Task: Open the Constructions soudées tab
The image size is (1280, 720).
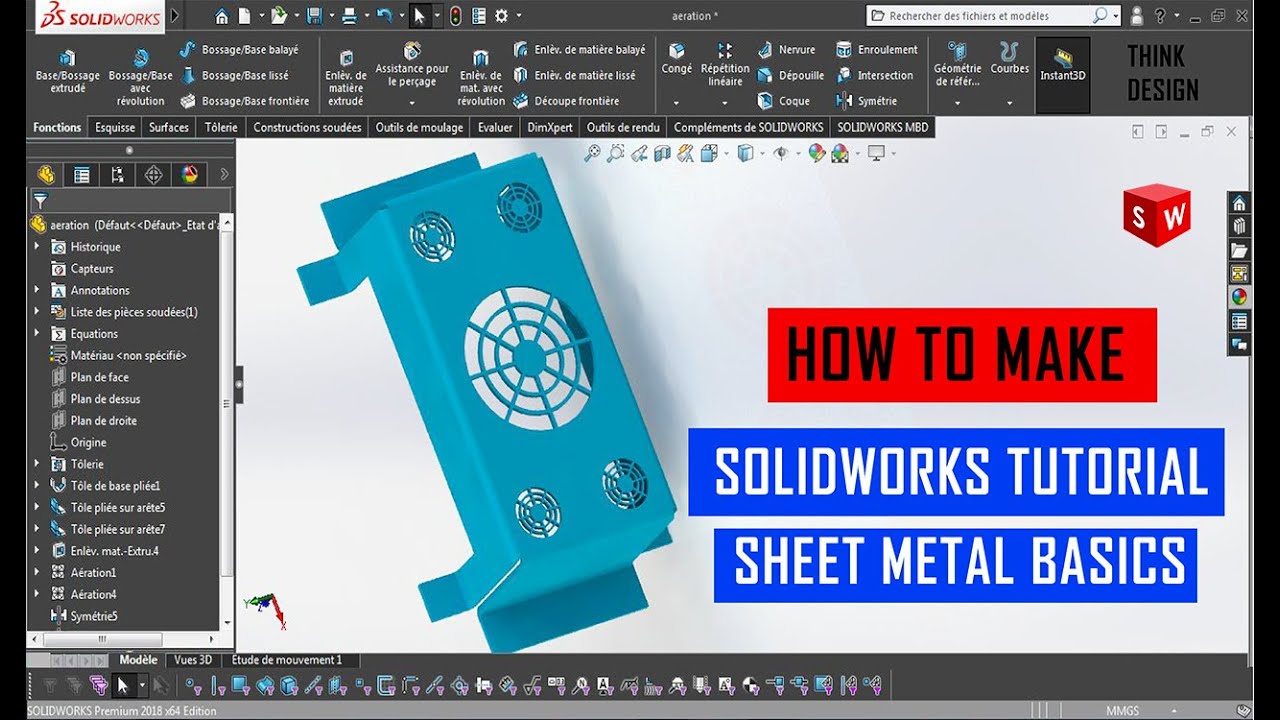Action: [x=308, y=127]
